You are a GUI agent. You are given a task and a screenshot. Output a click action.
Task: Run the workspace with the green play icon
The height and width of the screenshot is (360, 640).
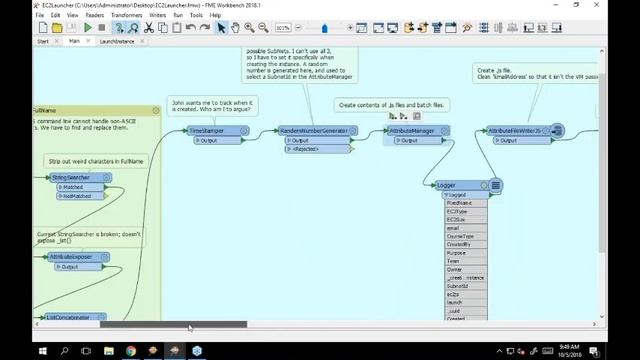(88, 28)
